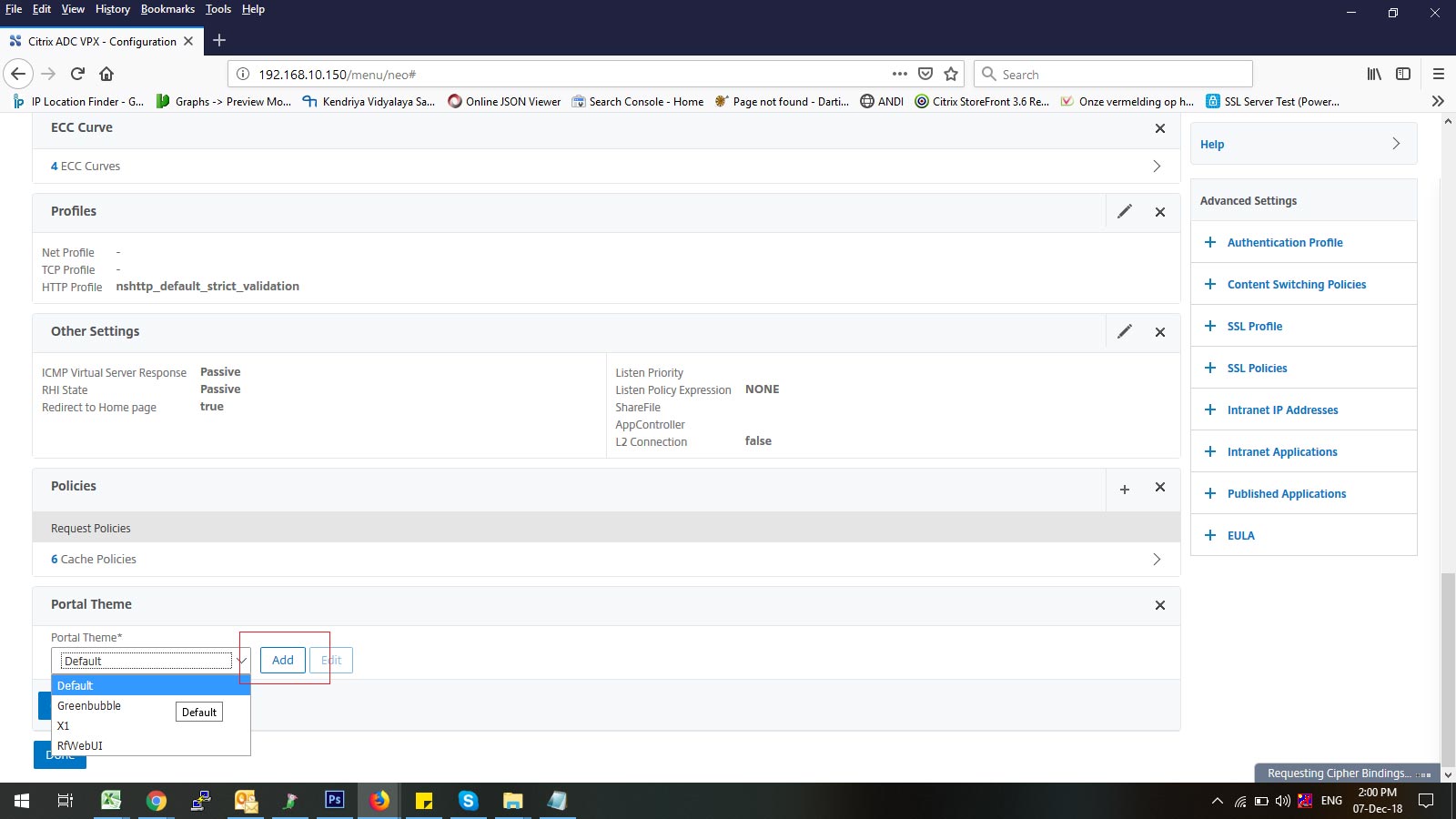Open SSL Server Test bookmark
The height and width of the screenshot is (819, 1456).
[x=1273, y=101]
